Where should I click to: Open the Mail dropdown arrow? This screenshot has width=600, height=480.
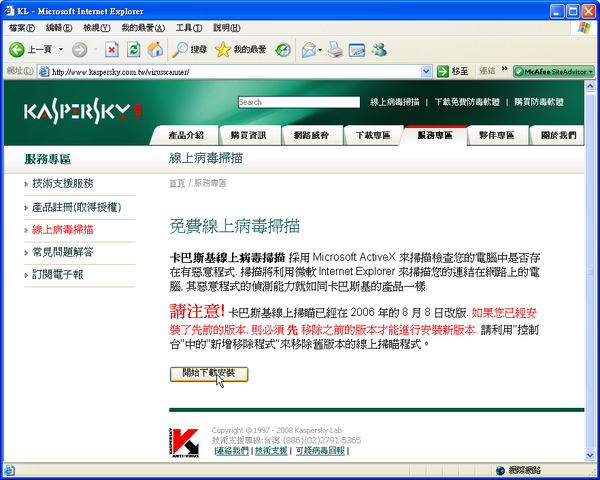(x=320, y=50)
